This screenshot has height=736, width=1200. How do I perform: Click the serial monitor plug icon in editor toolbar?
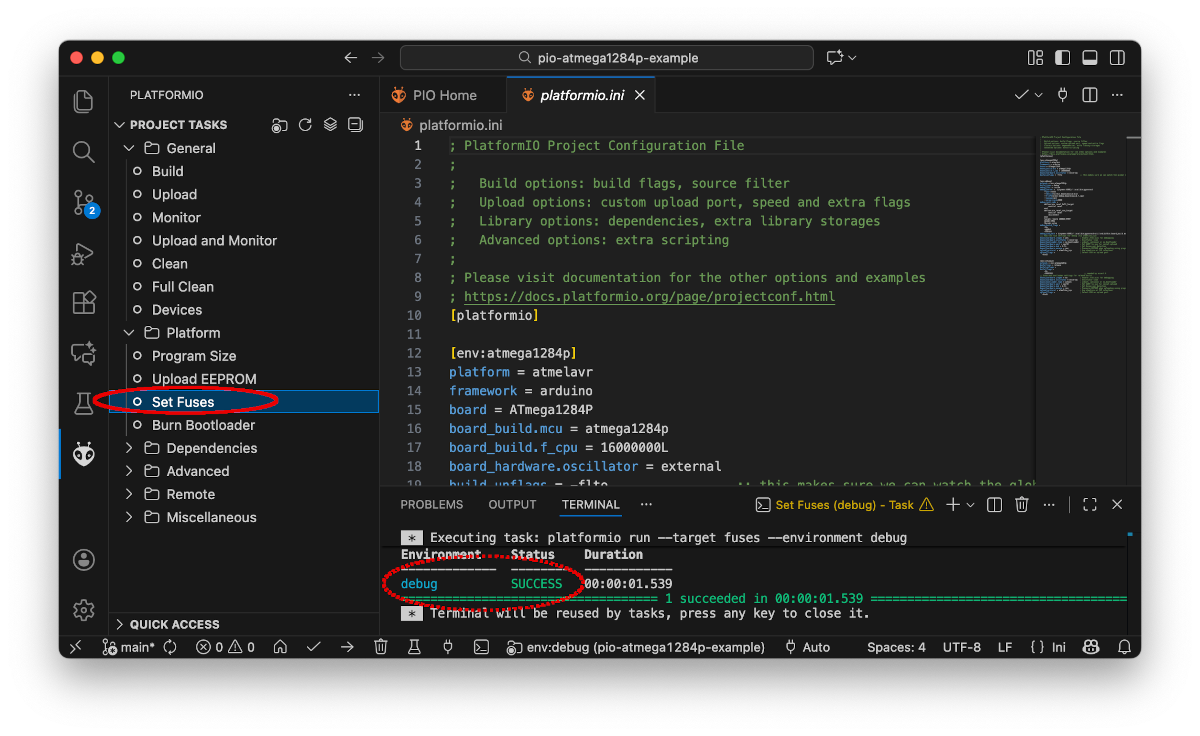tap(1063, 95)
